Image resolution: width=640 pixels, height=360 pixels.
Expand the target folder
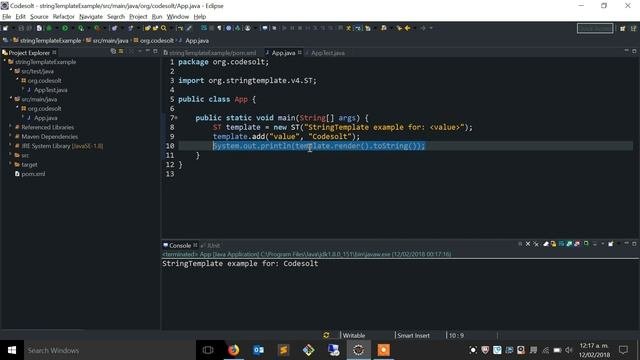(11, 164)
